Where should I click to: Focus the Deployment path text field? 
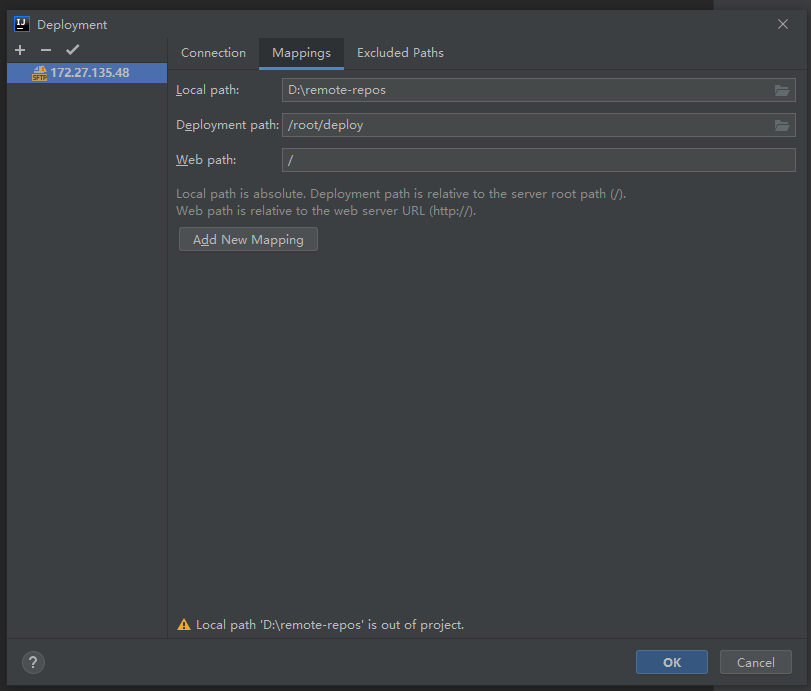(525, 125)
